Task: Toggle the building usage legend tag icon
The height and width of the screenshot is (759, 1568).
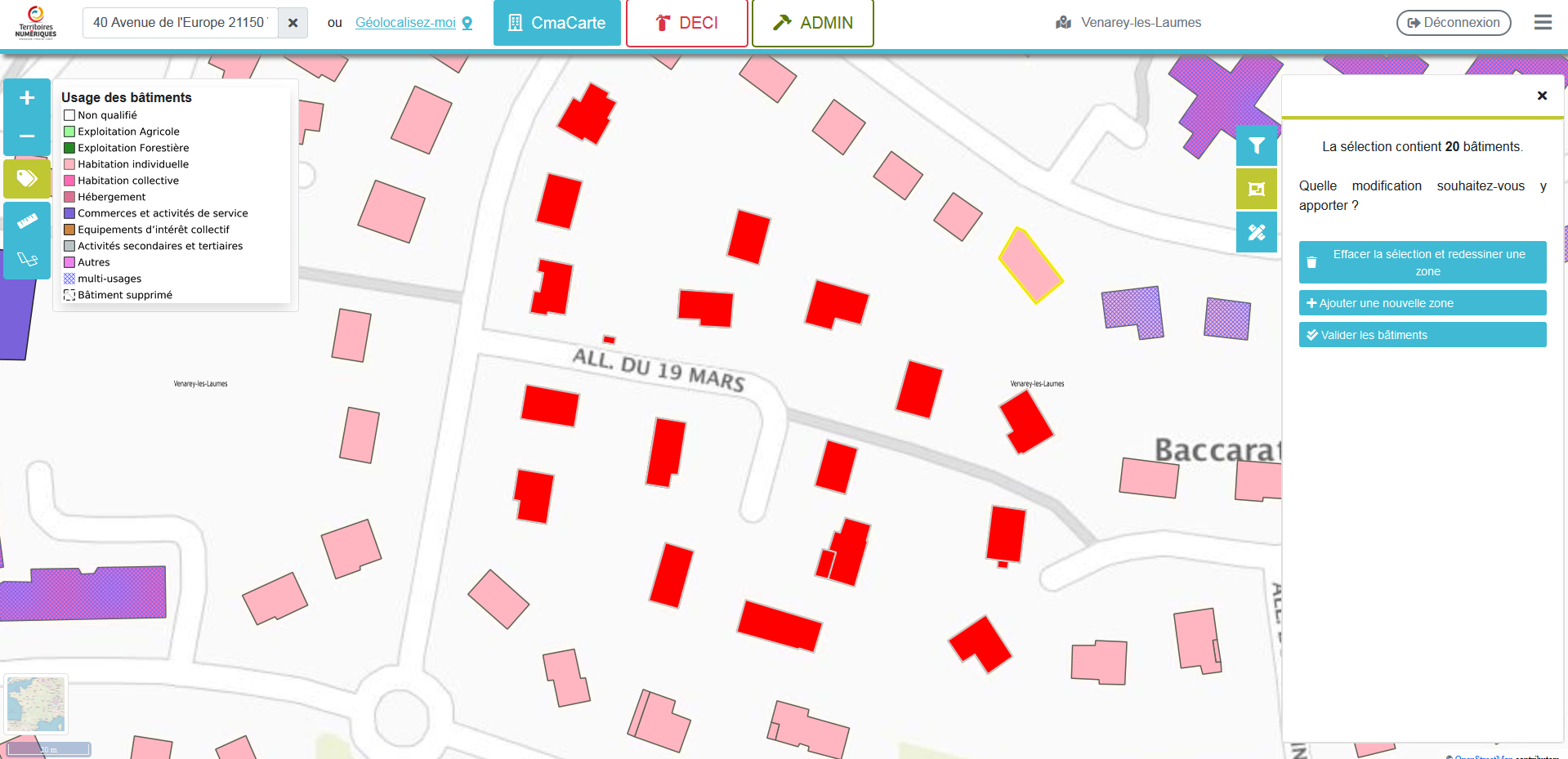Action: (27, 178)
